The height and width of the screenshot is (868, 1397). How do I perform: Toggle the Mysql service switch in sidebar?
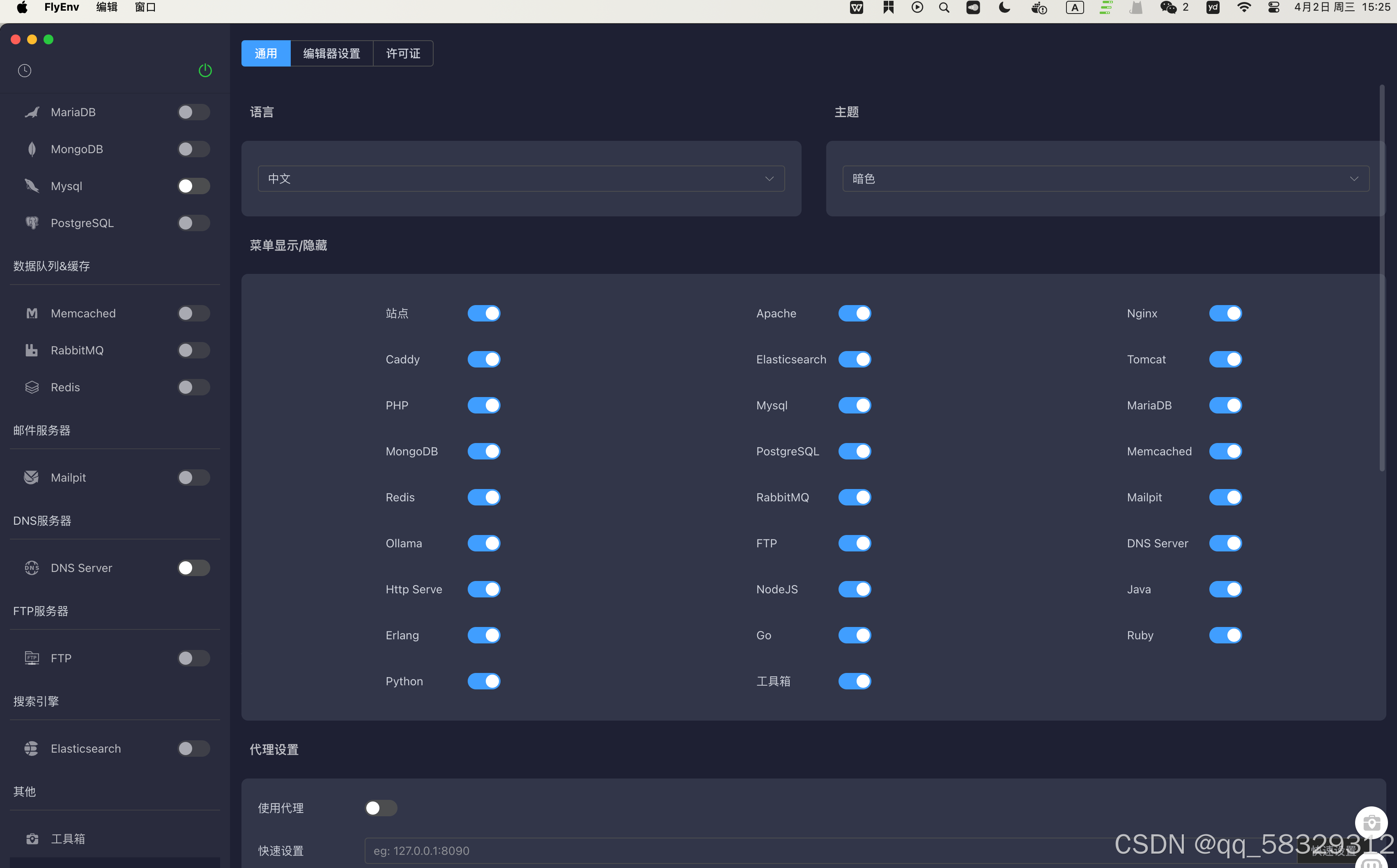193,186
